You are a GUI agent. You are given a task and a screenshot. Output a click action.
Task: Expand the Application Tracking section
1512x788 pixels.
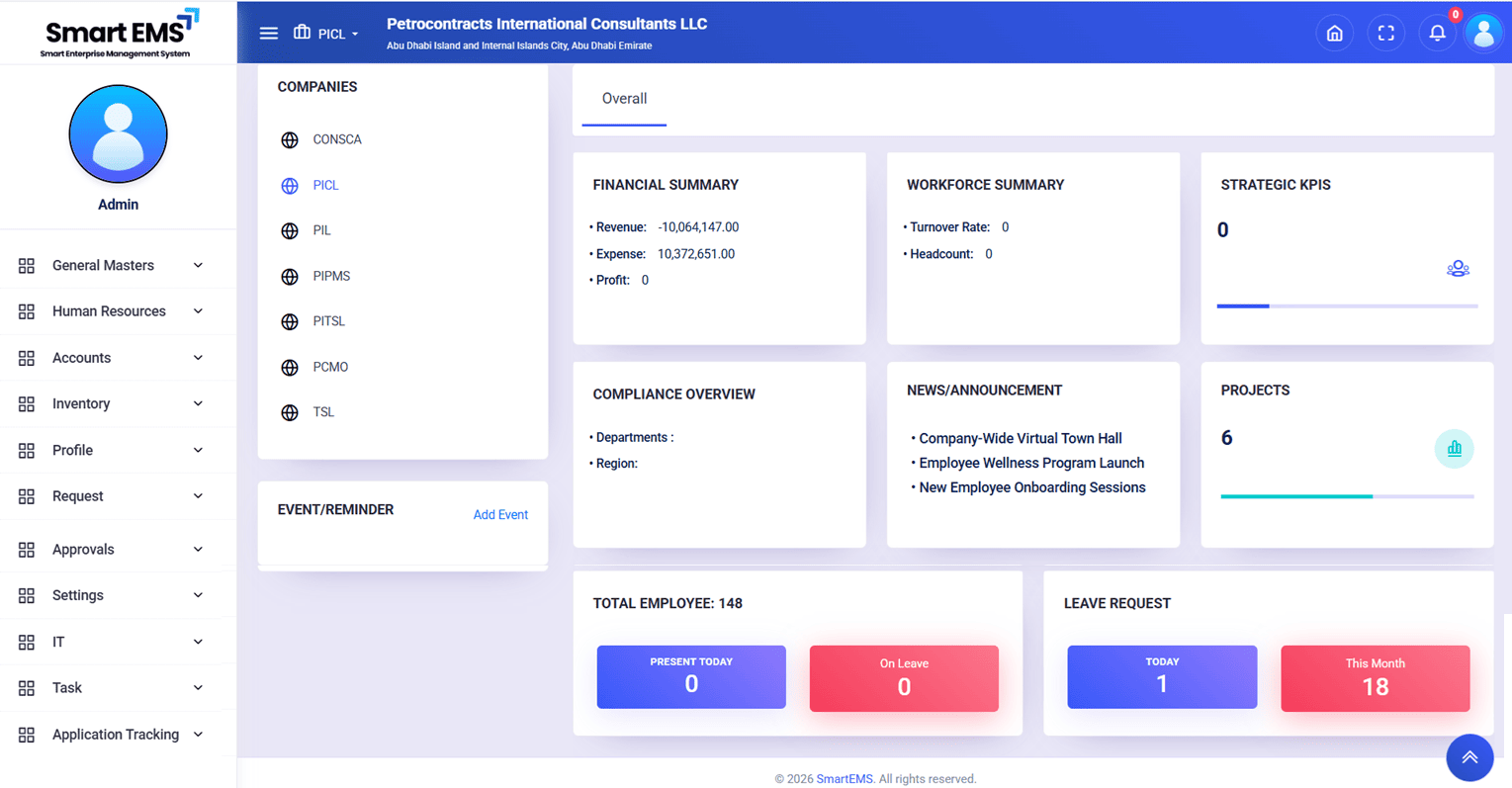click(x=116, y=734)
